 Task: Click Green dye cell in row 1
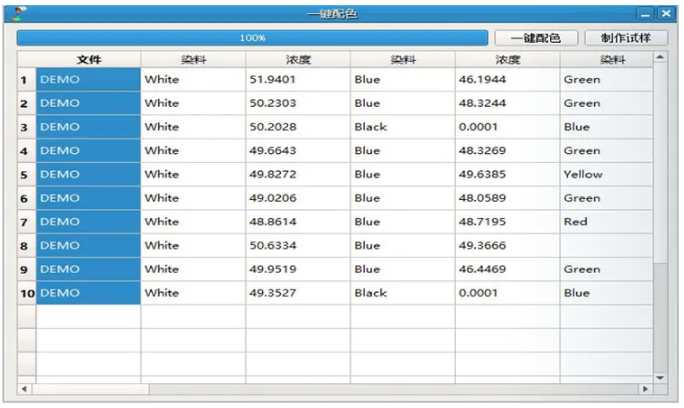606,79
